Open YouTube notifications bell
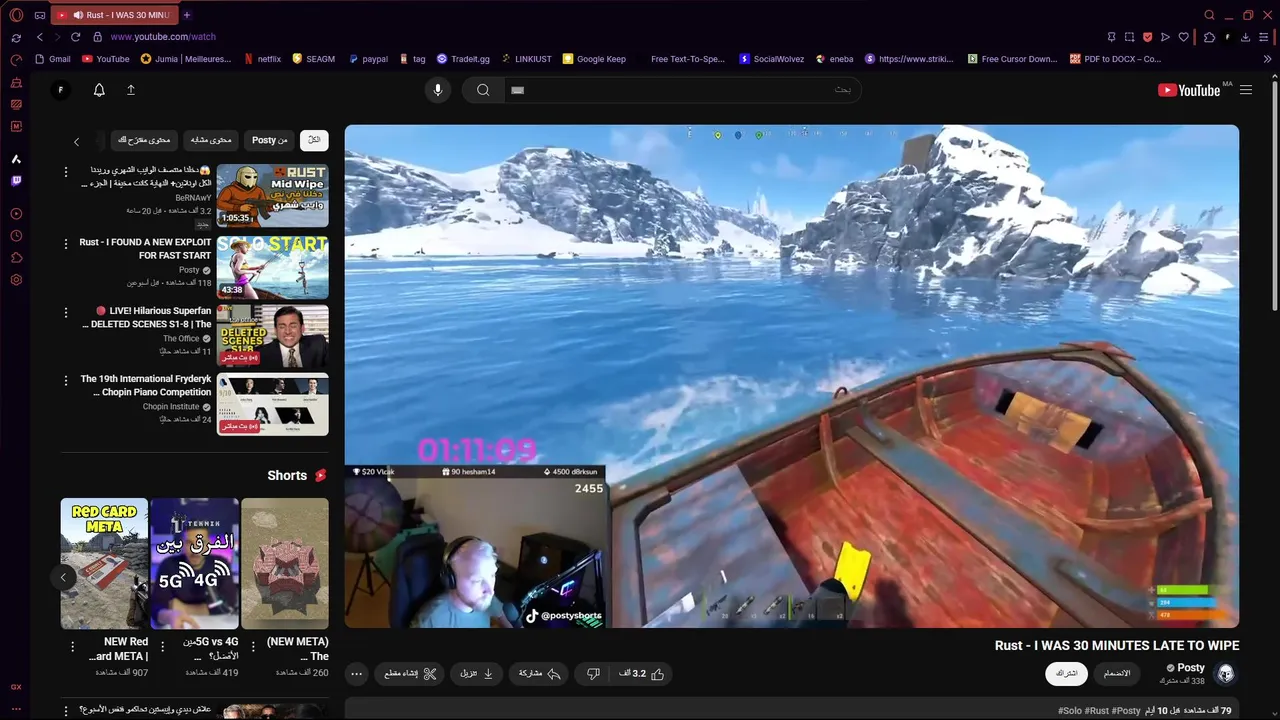Image resolution: width=1280 pixels, height=720 pixels. [99, 90]
